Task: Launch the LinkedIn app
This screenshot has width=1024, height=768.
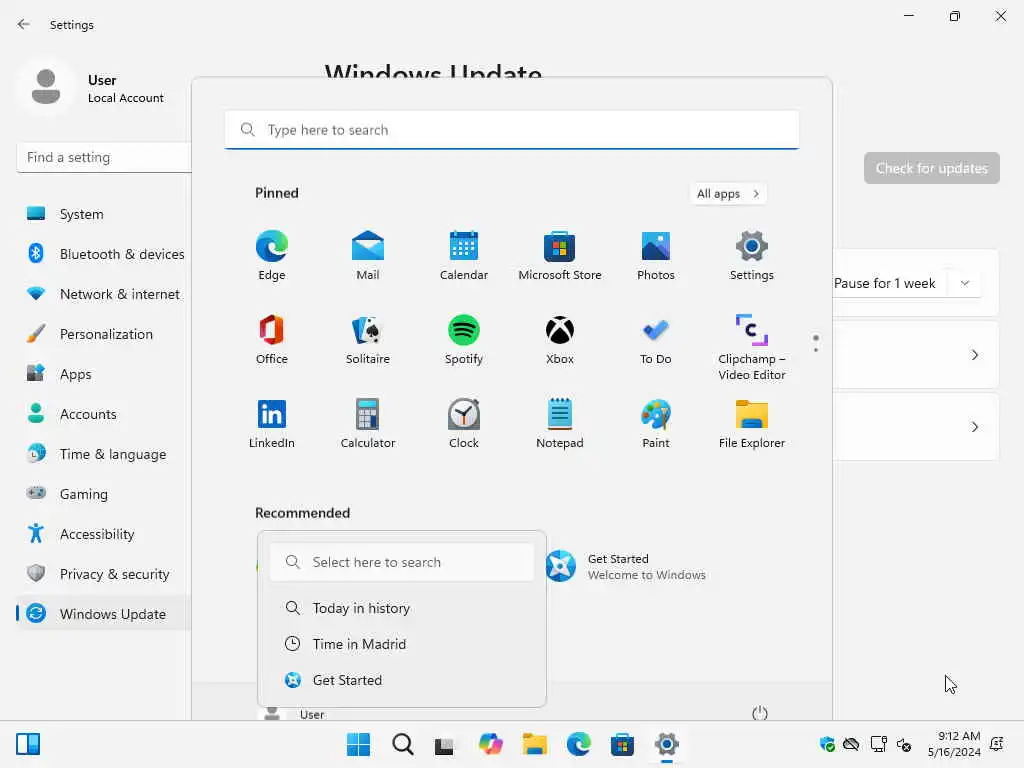Action: click(272, 423)
